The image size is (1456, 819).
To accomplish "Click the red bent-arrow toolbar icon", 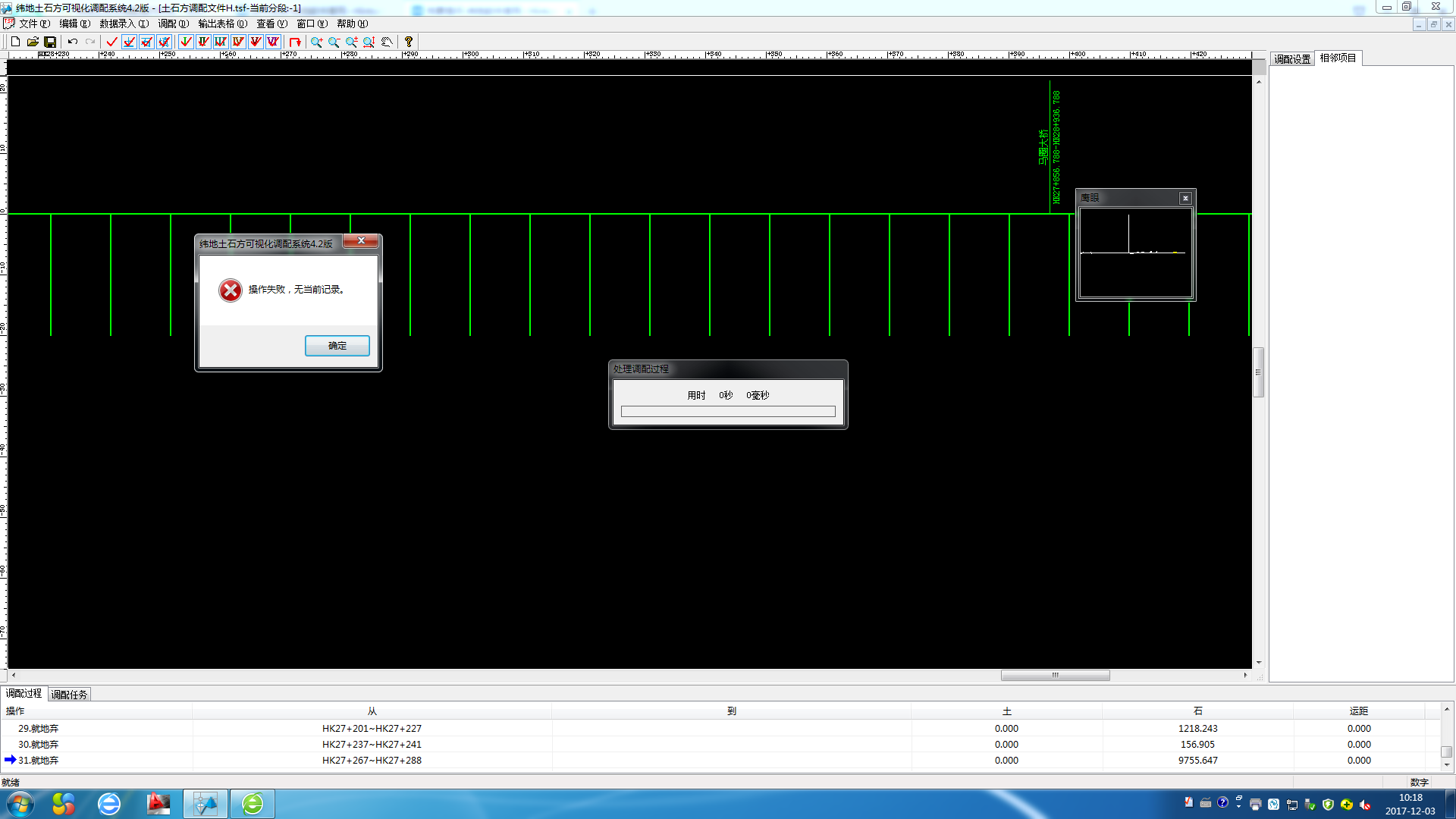I will [295, 42].
